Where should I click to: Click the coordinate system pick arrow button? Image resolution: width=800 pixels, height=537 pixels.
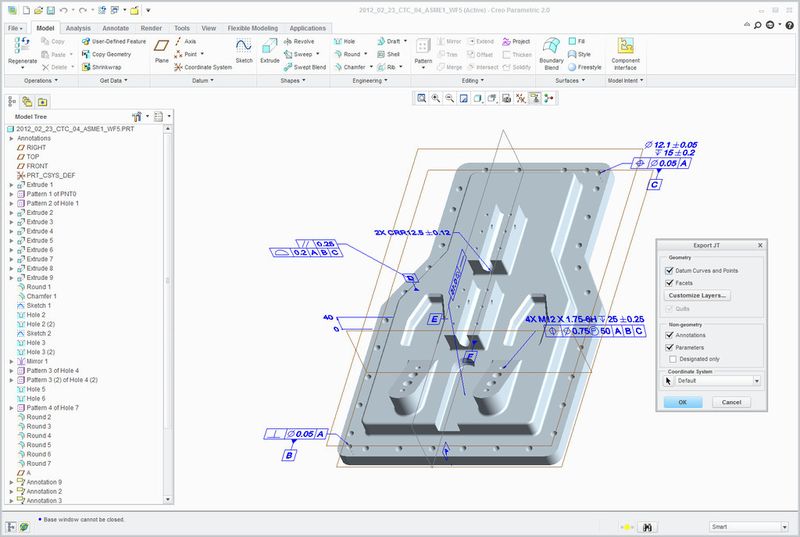click(668, 381)
